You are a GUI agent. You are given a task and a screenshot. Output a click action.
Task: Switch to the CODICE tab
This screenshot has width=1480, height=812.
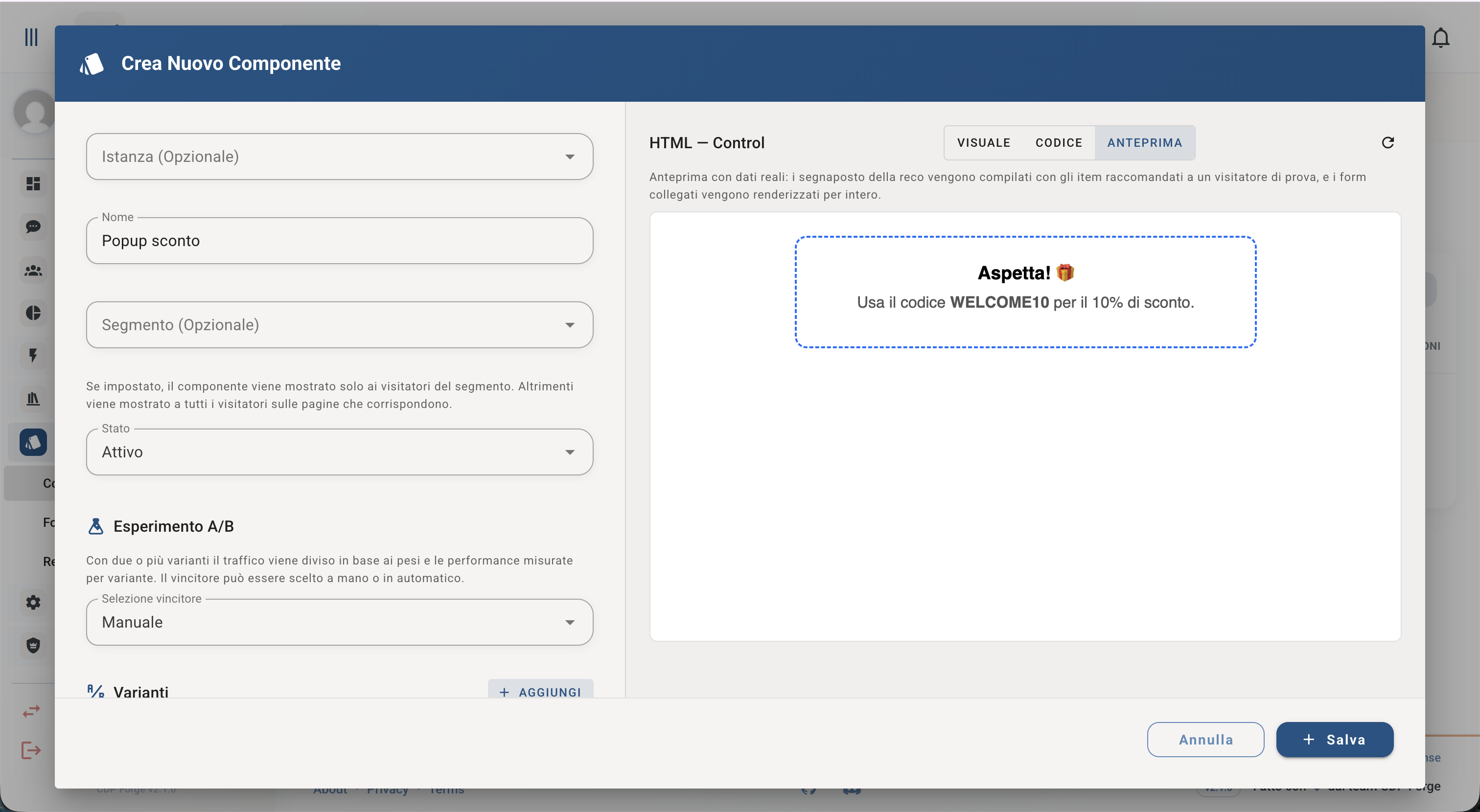click(1059, 143)
